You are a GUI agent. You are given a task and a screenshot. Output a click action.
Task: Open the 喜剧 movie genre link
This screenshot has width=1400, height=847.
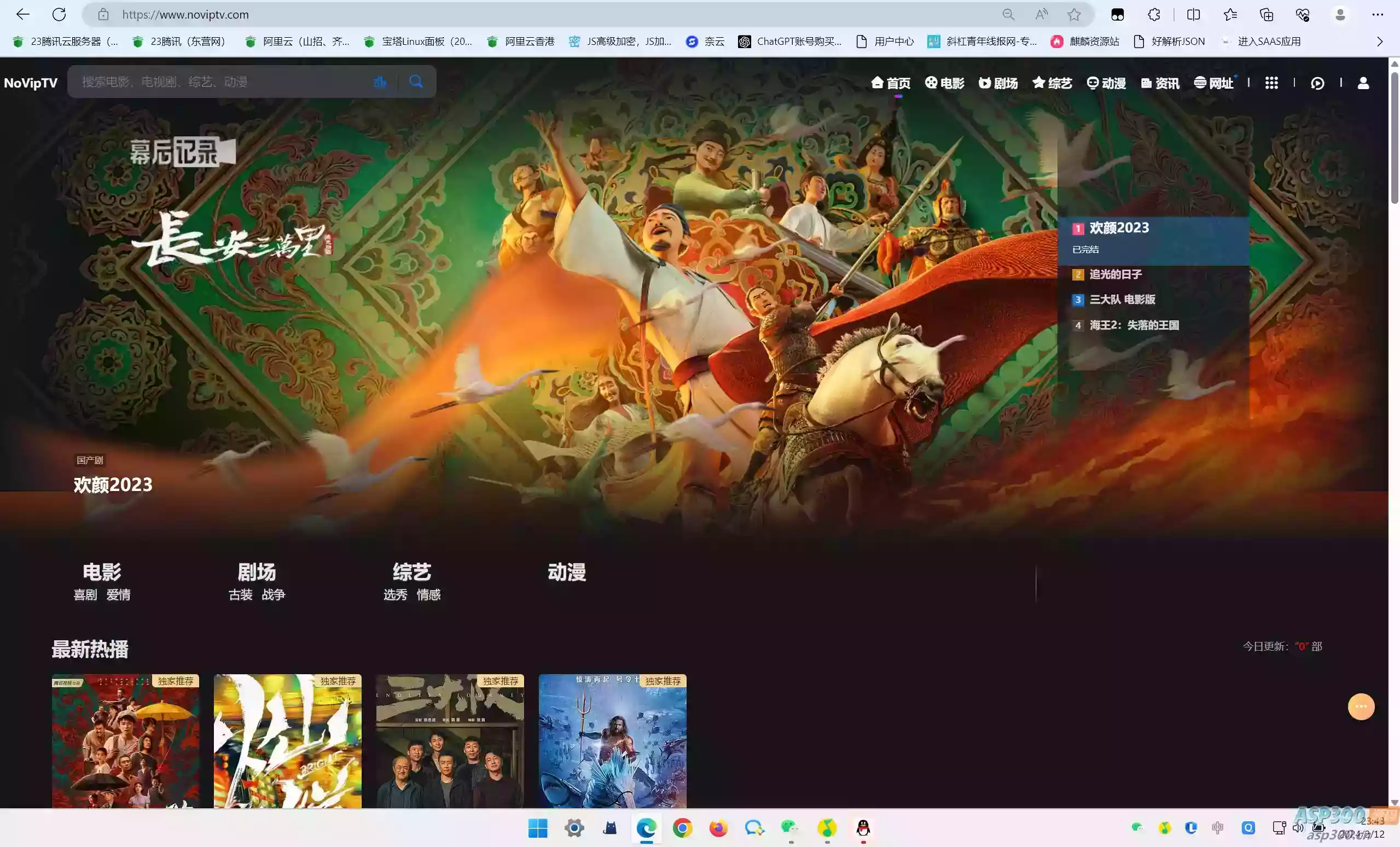85,595
